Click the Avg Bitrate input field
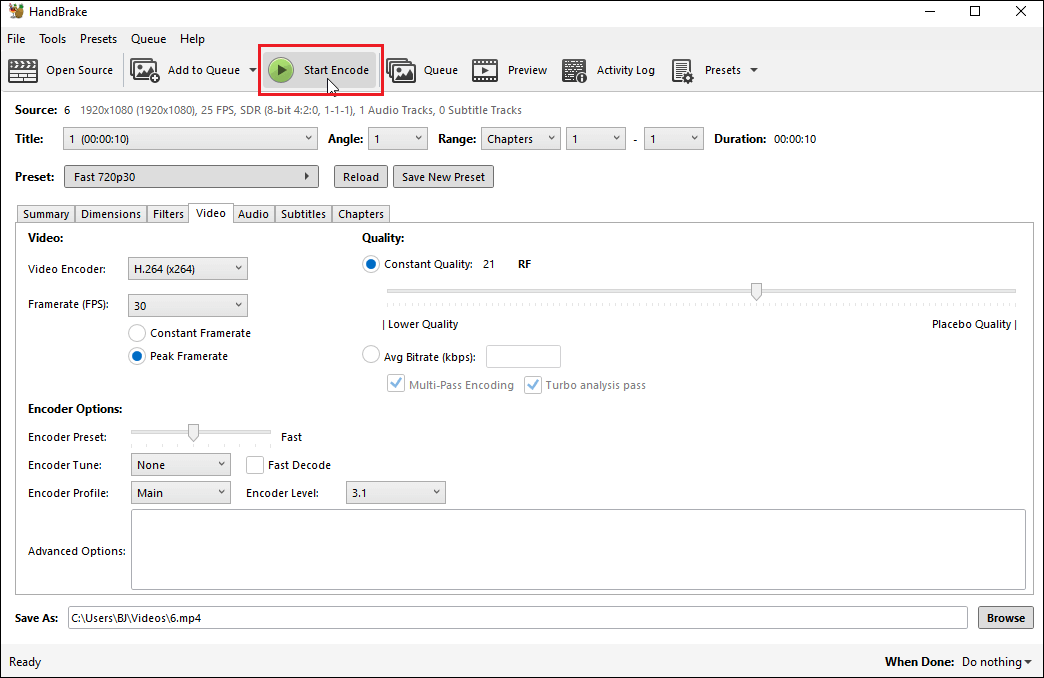 pyautogui.click(x=523, y=356)
